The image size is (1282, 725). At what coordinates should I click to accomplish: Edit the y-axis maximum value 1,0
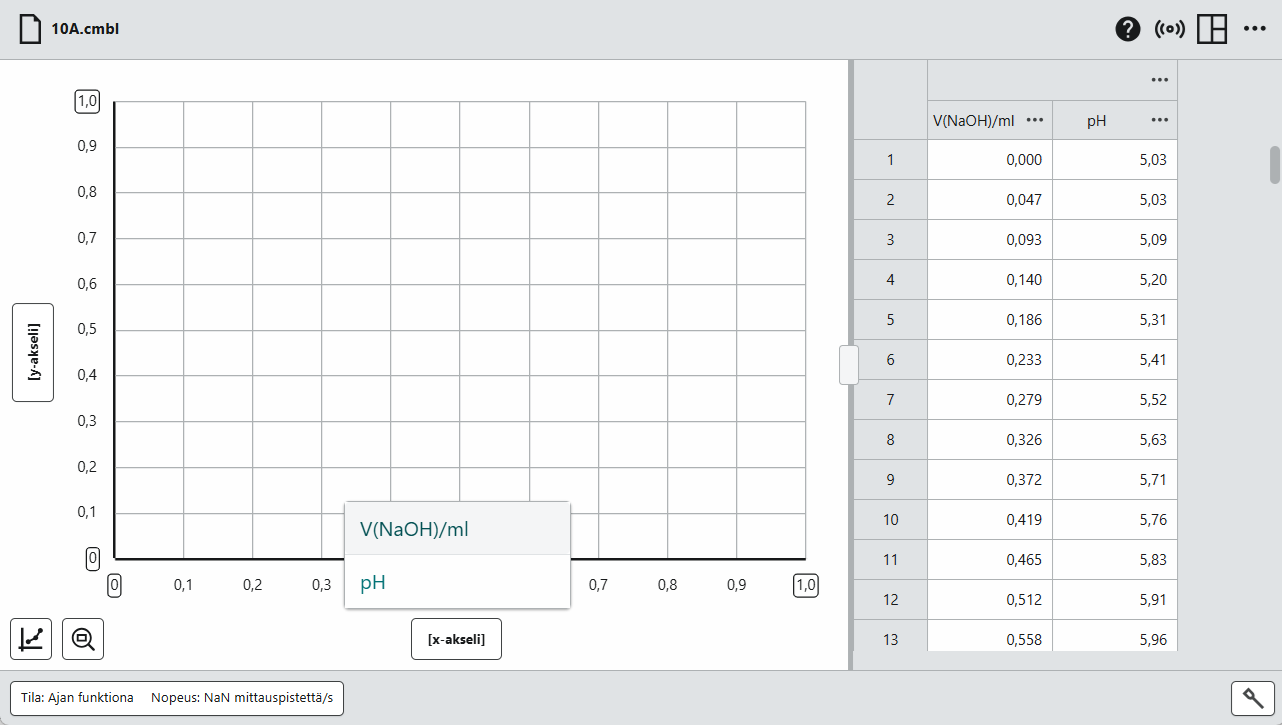87,101
